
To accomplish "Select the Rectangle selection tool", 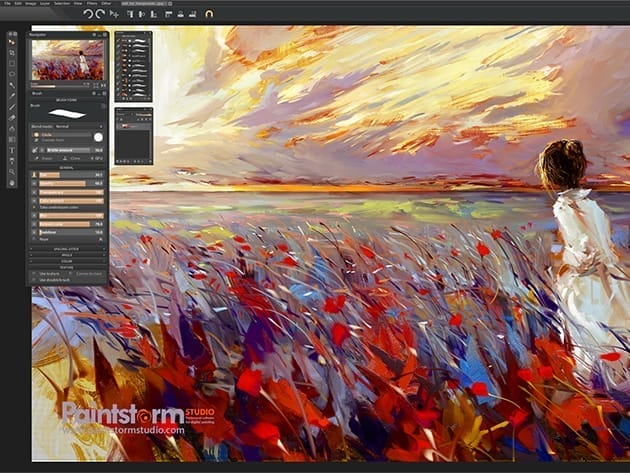I will 12,62.
